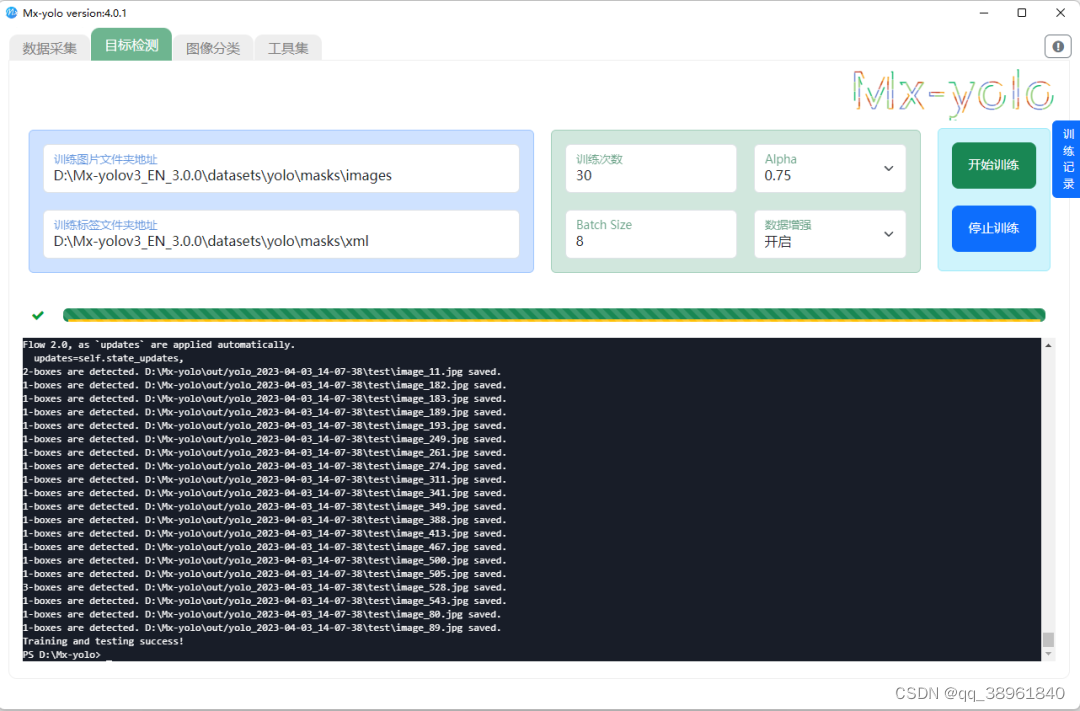
Task: Click the green checkmark status icon
Action: (x=37, y=314)
